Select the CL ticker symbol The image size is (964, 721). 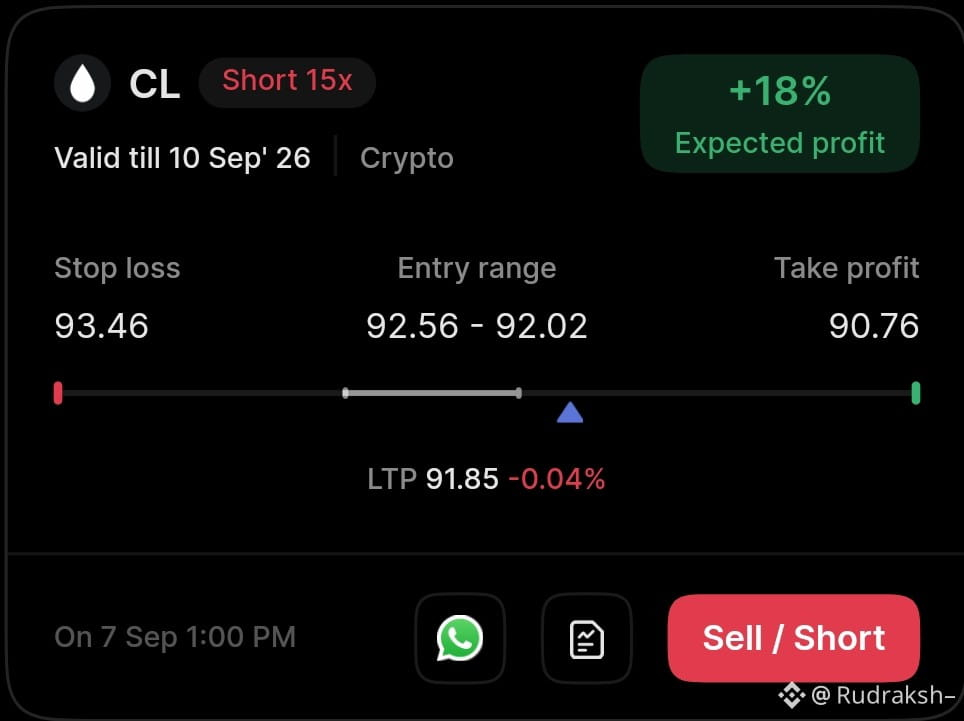[154, 84]
